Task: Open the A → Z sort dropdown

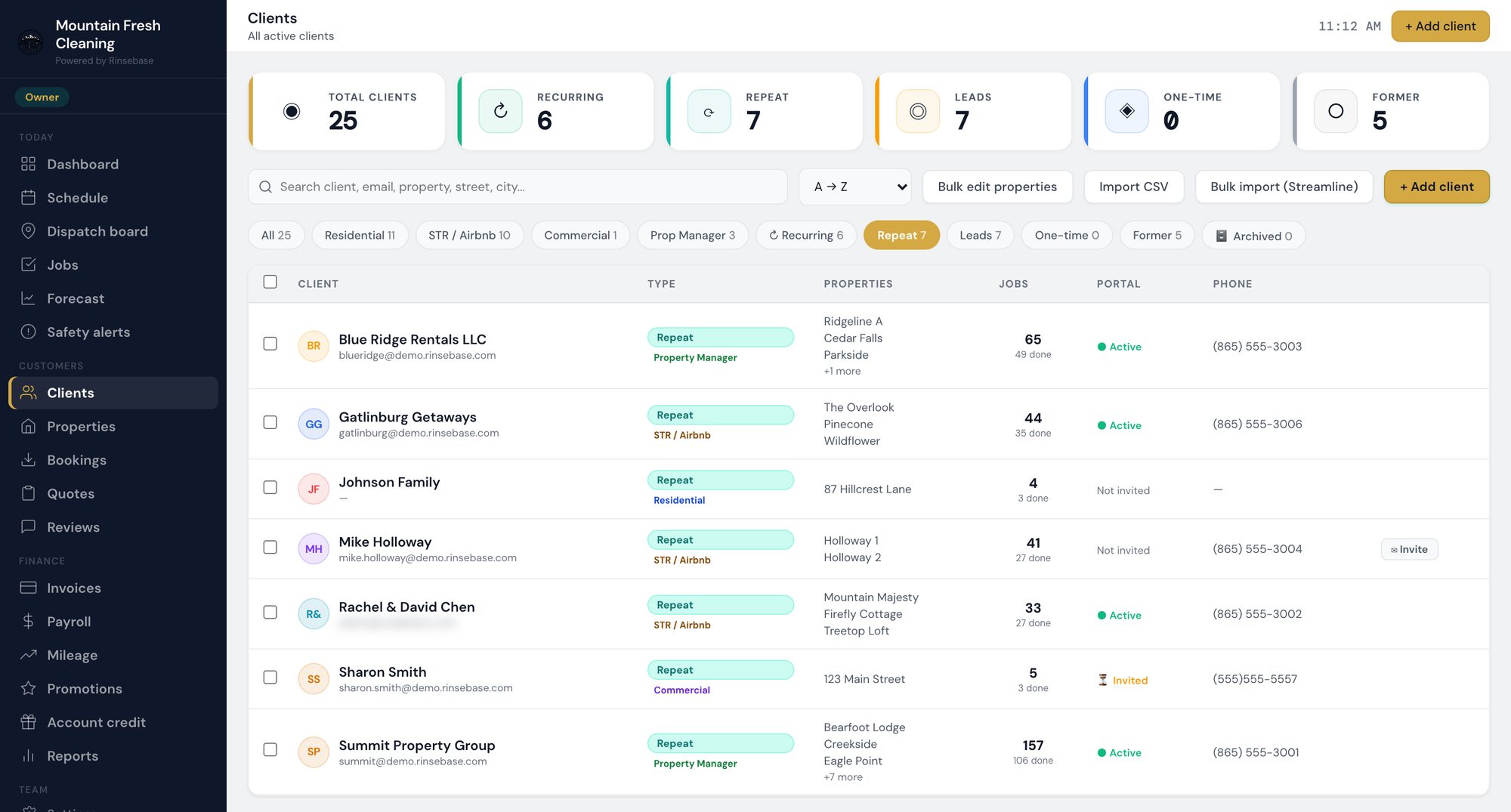Action: (855, 187)
